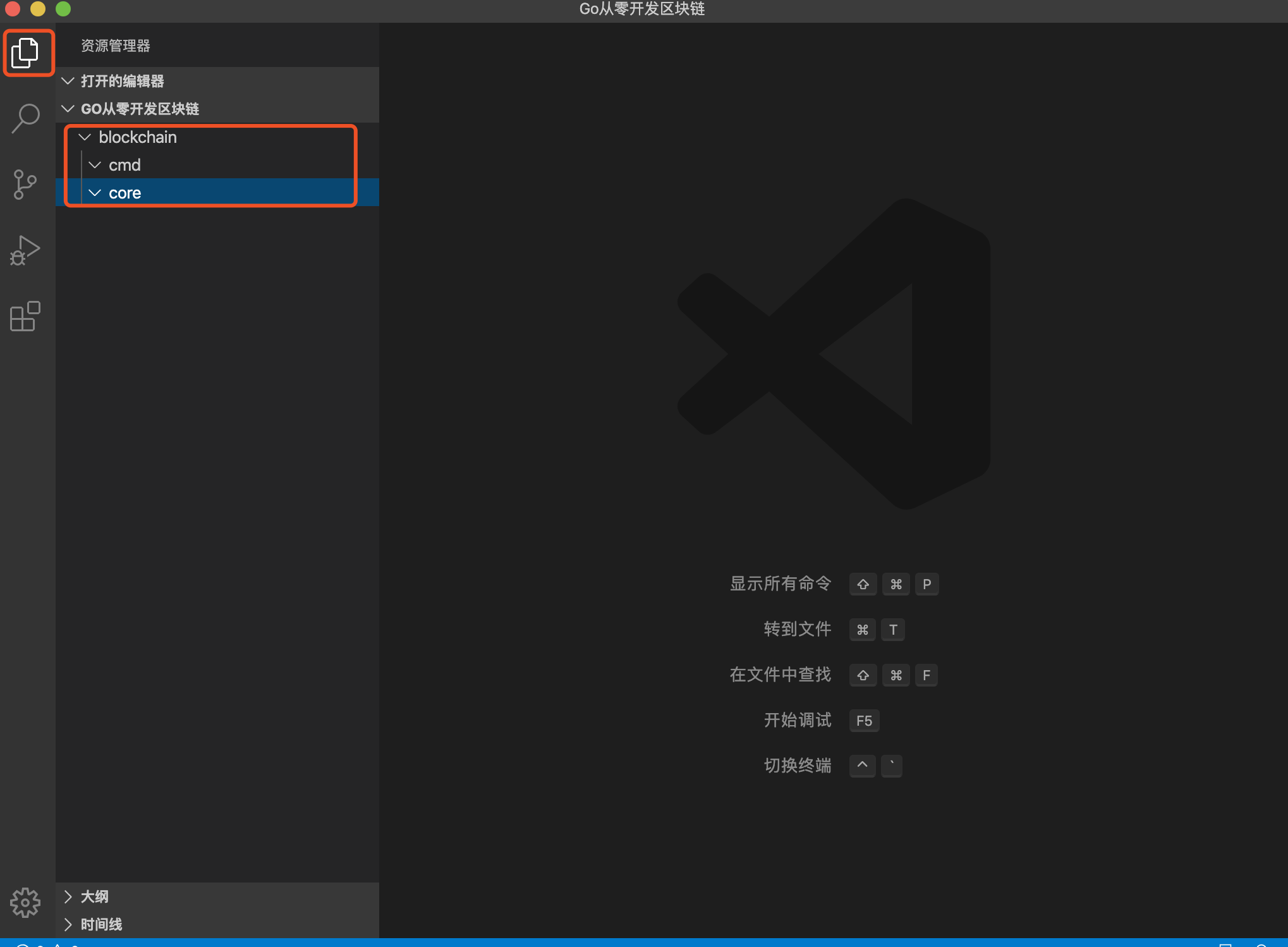This screenshot has height=947, width=1288.
Task: Collapse the core folder chevron
Action: (95, 193)
